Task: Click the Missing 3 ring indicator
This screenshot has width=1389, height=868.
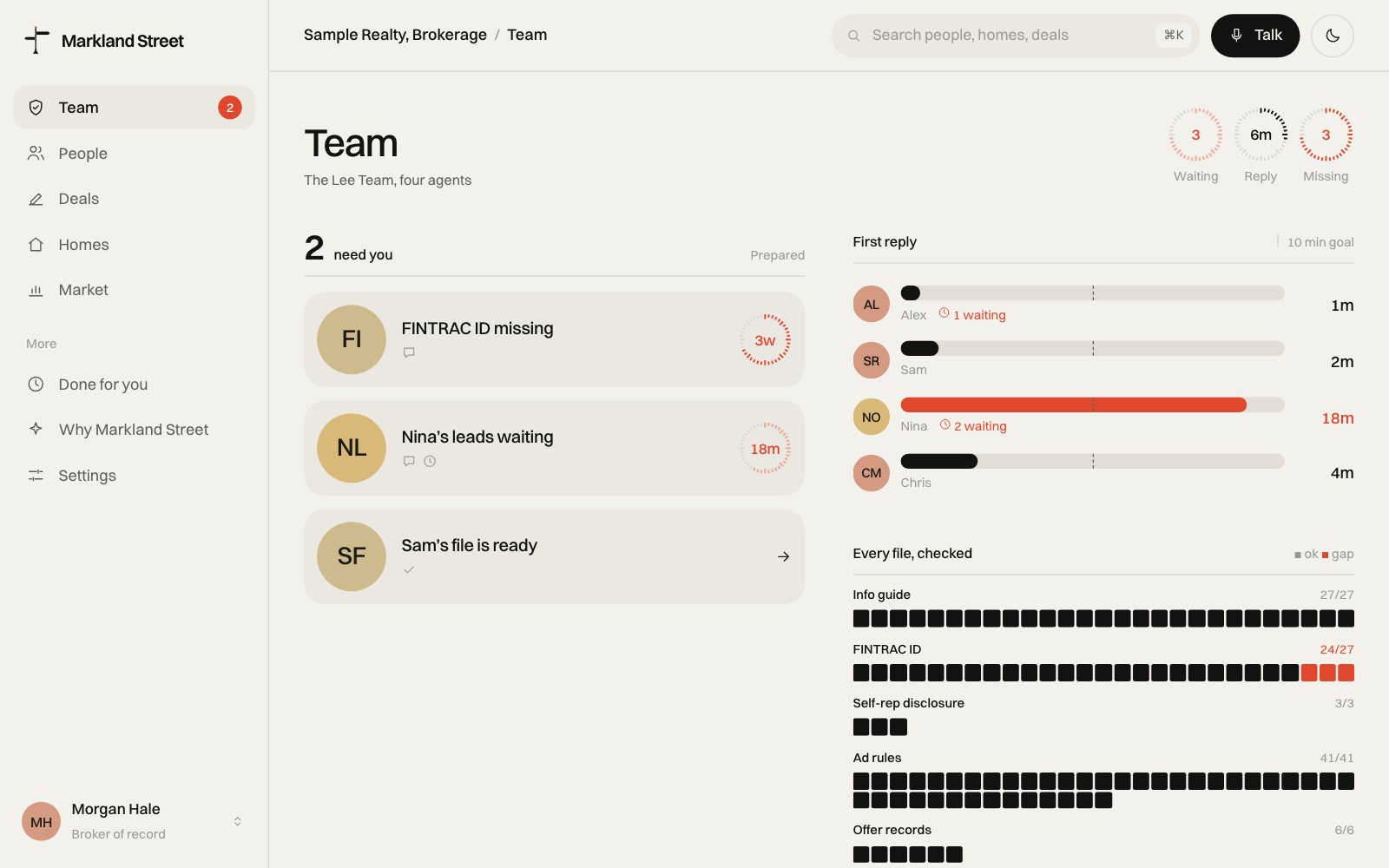Action: (x=1326, y=135)
